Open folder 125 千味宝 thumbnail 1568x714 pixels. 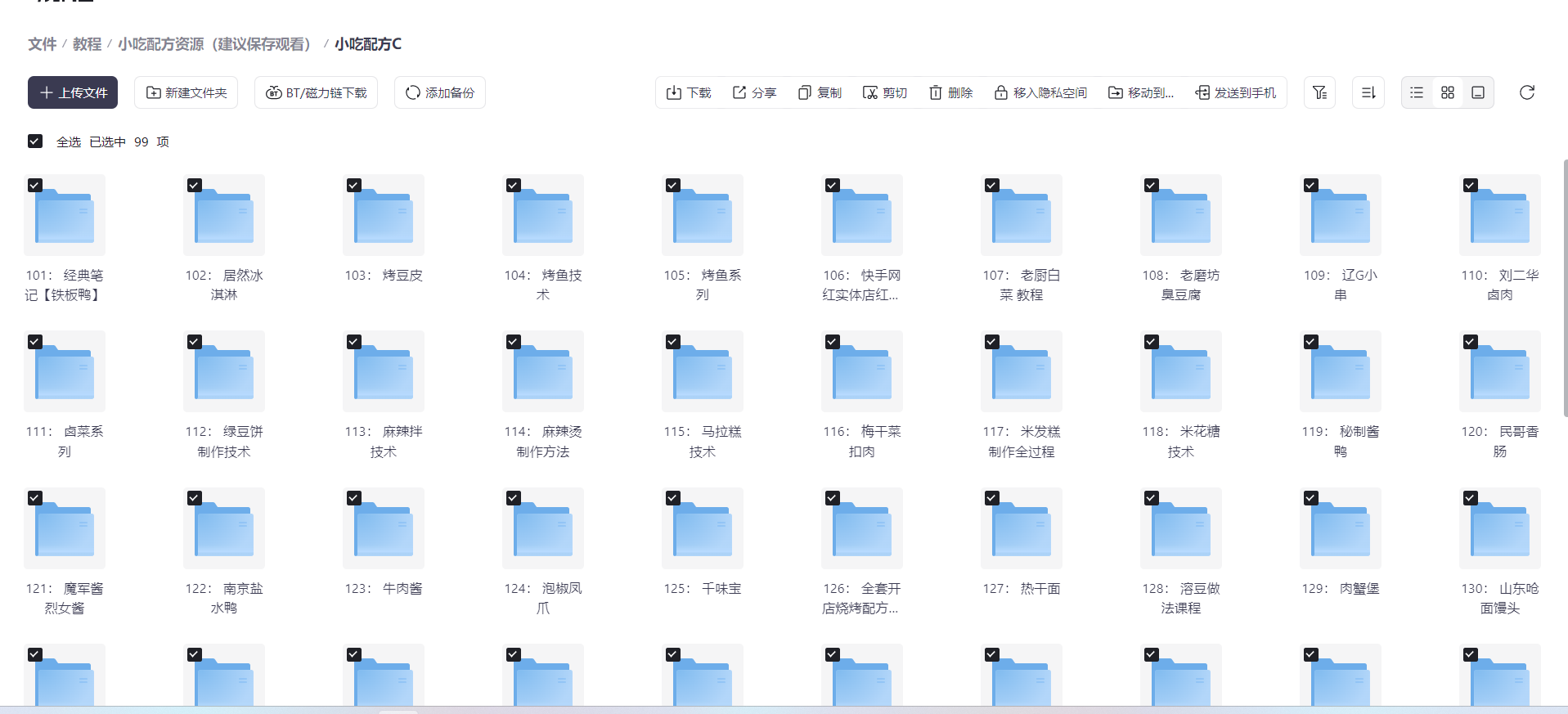pos(702,528)
